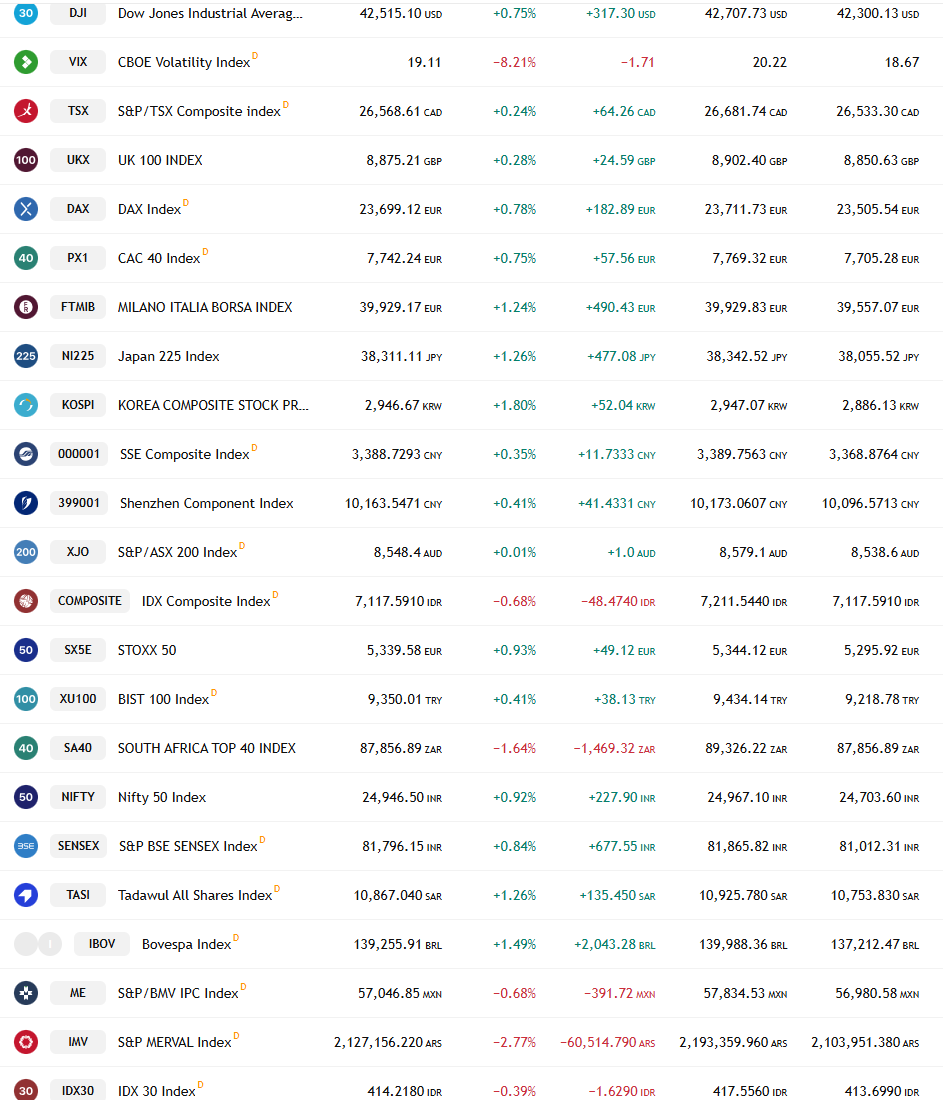Open S&P MERVAL Index link
The image size is (943, 1100).
click(175, 1042)
